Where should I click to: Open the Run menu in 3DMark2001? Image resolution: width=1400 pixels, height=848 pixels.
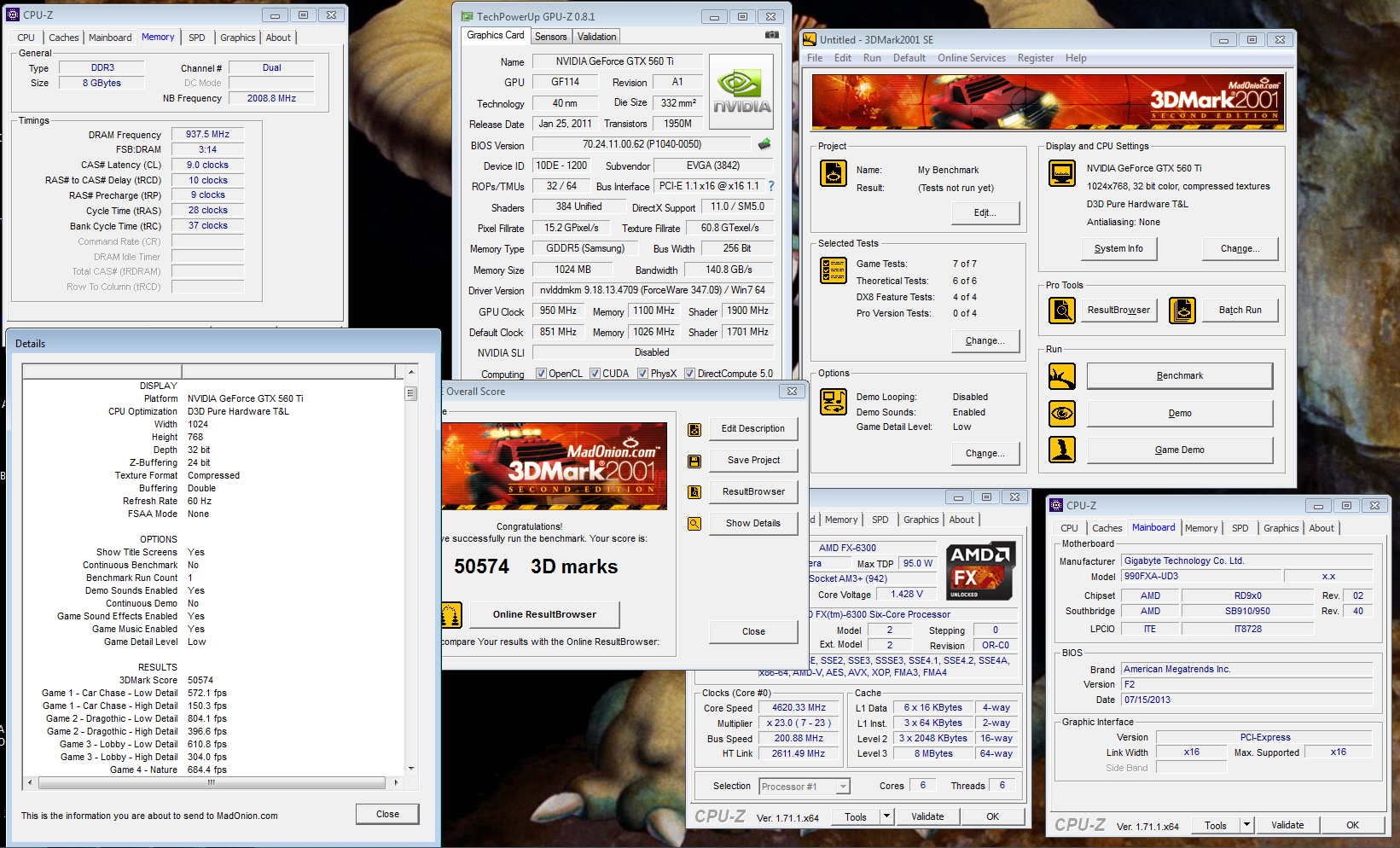pos(872,58)
